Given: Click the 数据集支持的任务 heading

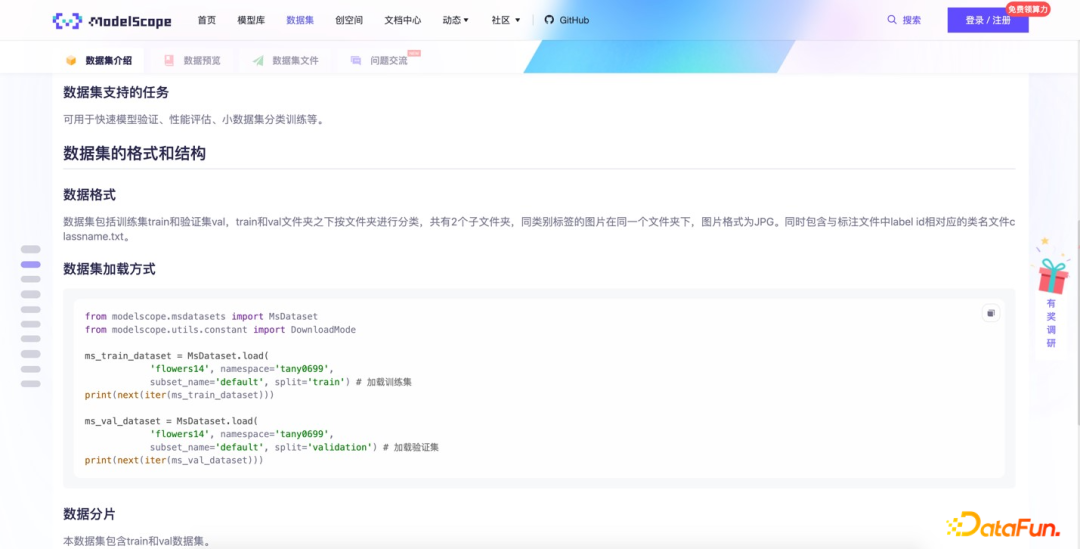Looking at the screenshot, I should [x=116, y=92].
